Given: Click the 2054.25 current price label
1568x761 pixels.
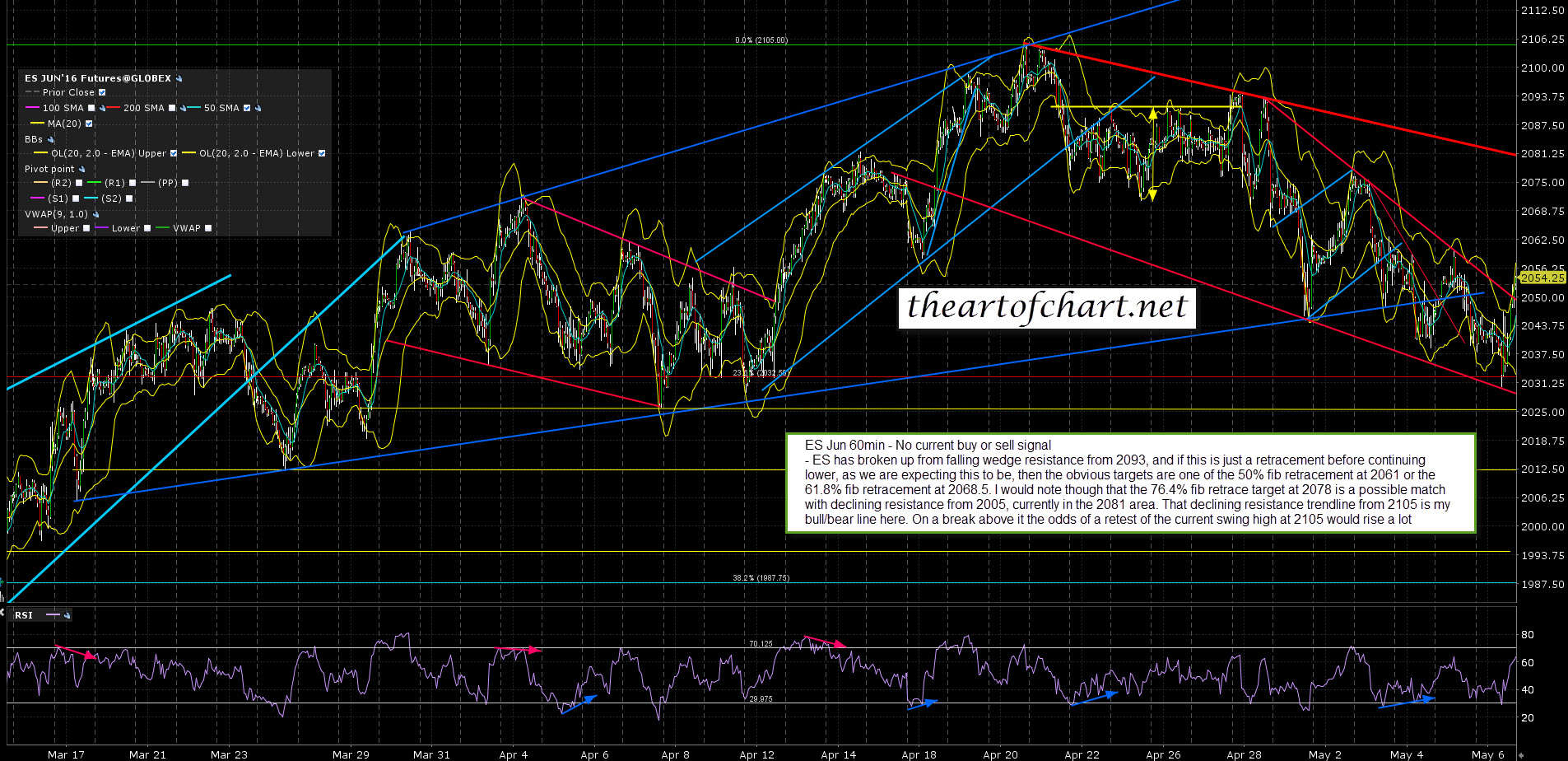Looking at the screenshot, I should (x=1542, y=278).
